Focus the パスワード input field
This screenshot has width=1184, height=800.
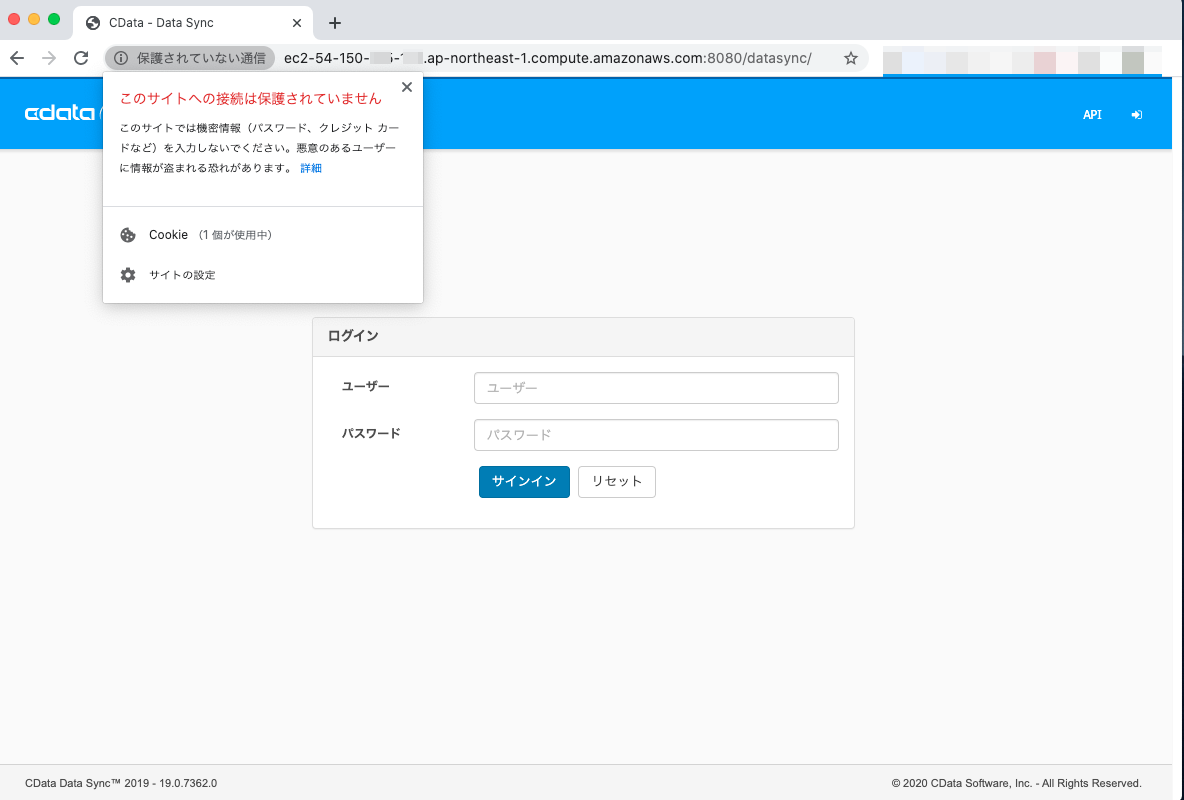coord(656,435)
